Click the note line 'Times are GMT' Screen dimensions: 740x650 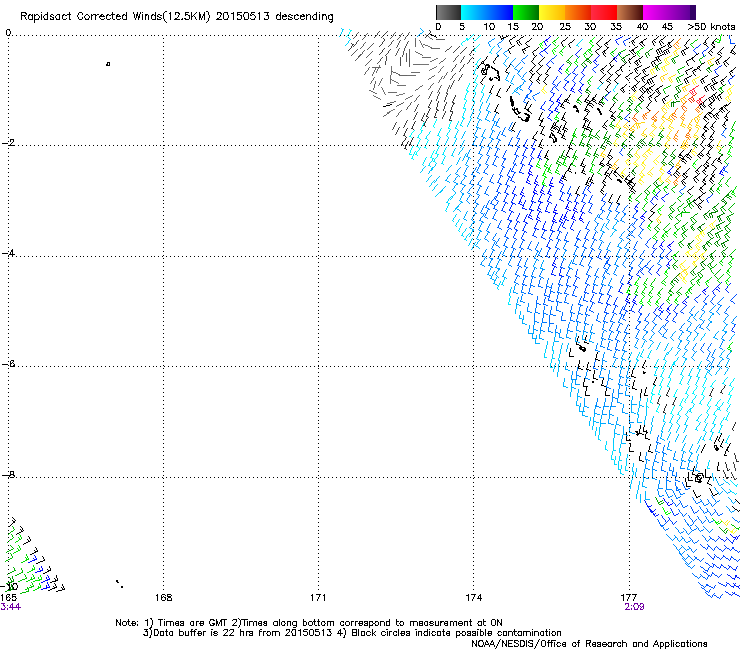point(193,623)
